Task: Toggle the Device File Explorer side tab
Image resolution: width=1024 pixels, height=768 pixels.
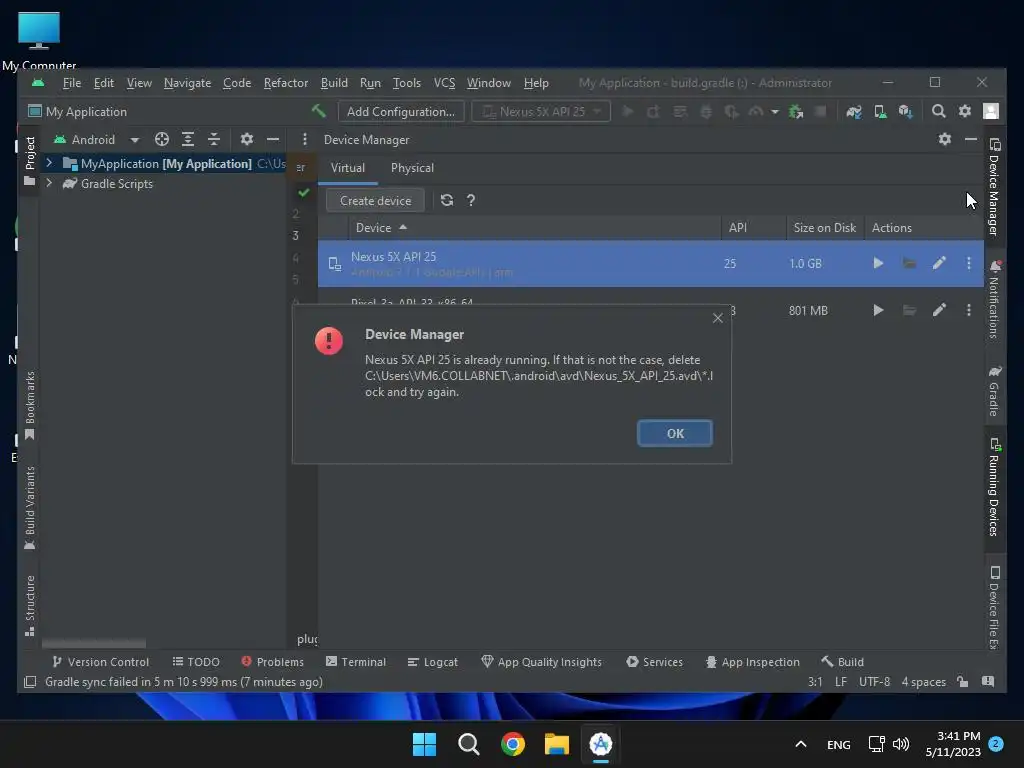Action: pyautogui.click(x=994, y=607)
